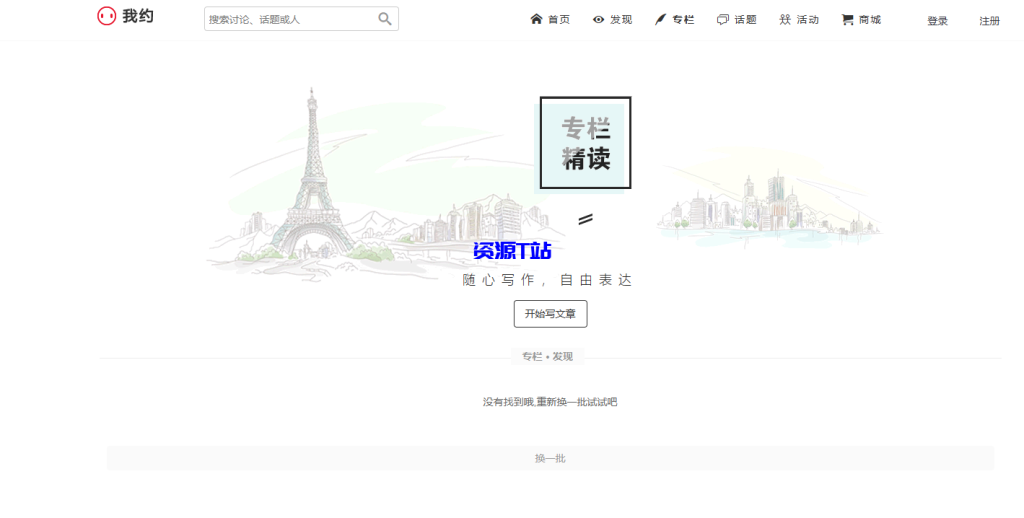
Task: Click the magnifier search icon
Action: [x=385, y=19]
